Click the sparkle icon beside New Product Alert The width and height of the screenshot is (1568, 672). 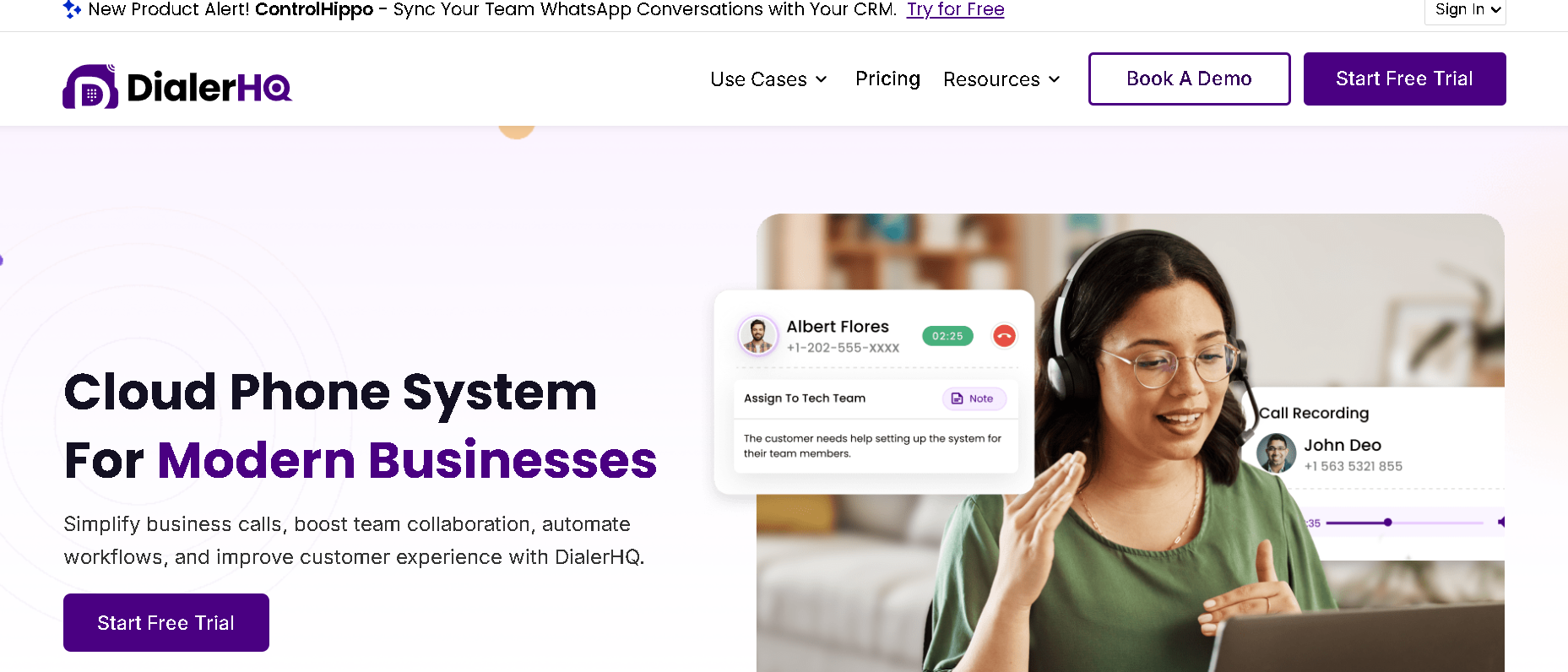pyautogui.click(x=72, y=9)
